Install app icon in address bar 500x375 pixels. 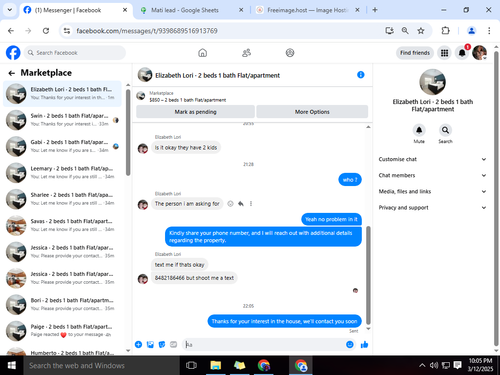(x=389, y=31)
